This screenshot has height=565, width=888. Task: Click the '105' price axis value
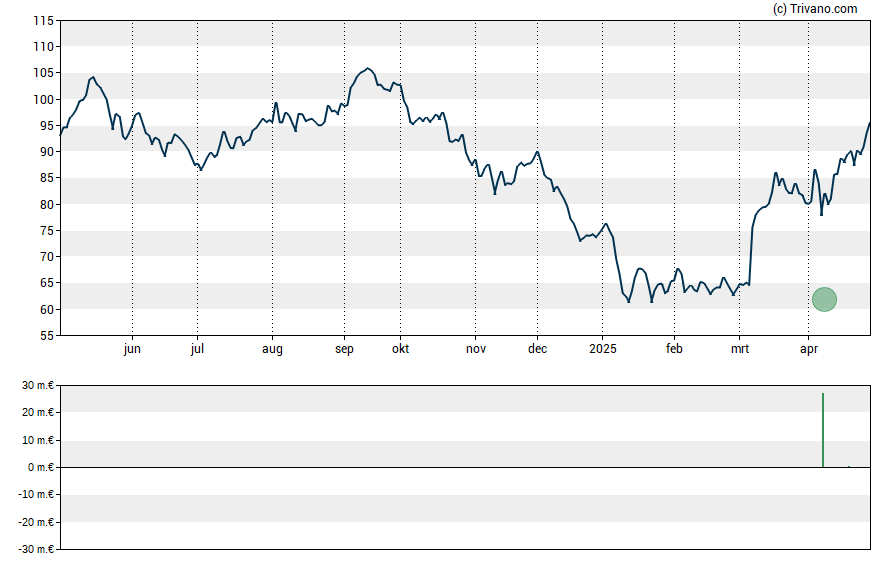pyautogui.click(x=44, y=73)
